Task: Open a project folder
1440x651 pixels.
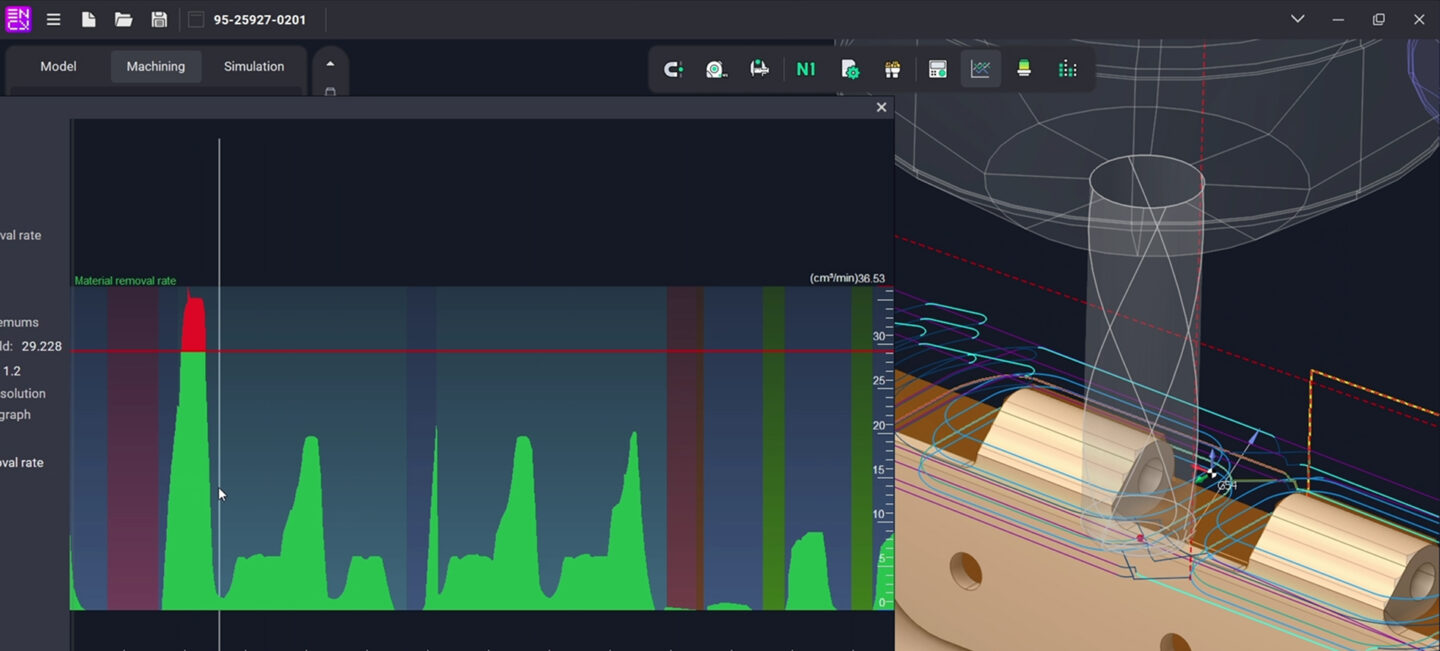Action: (x=123, y=20)
